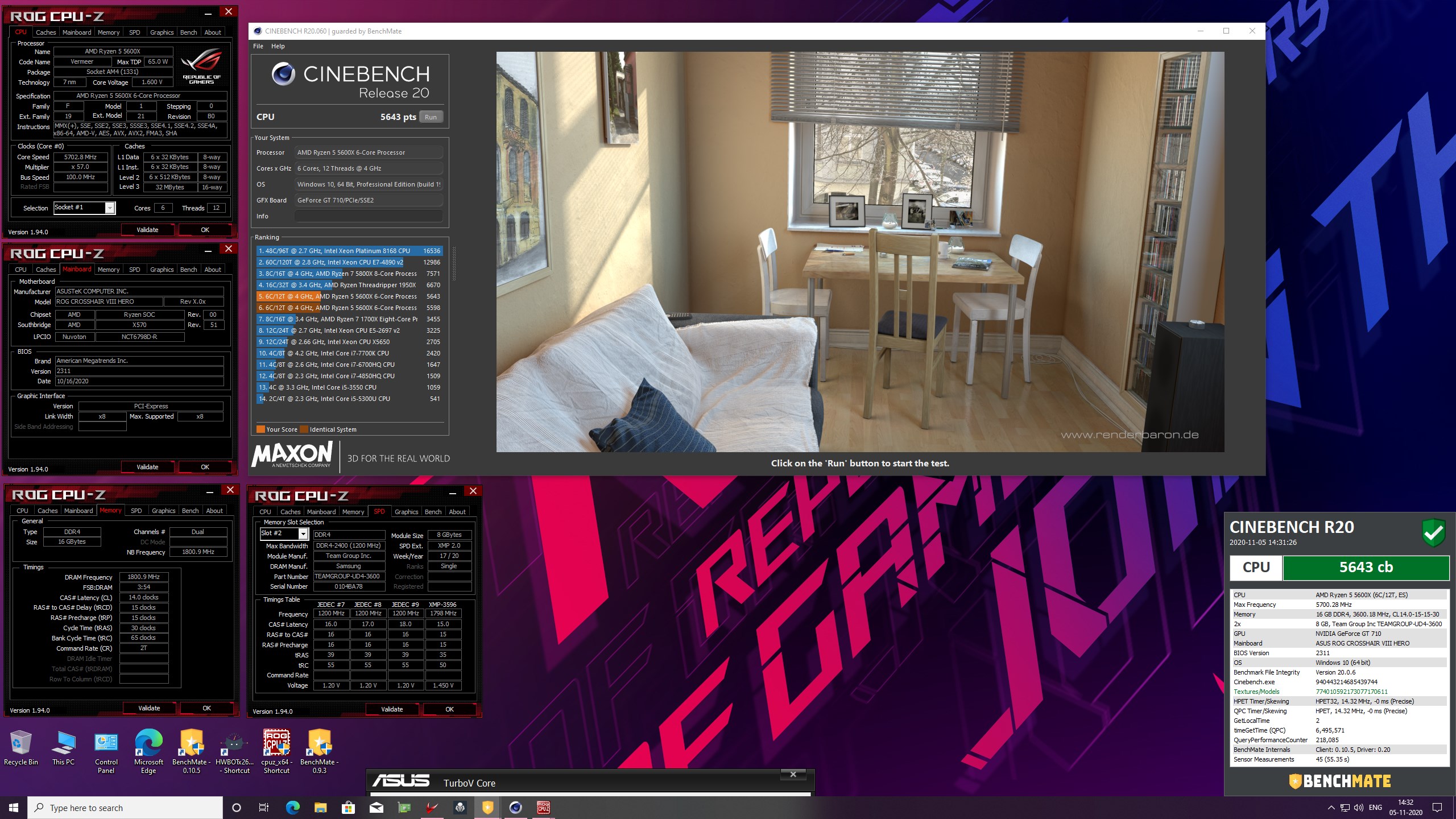This screenshot has width=1456, height=819.
Task: Click ROG CROSSHAIR VIII HERO model field
Action: 108,301
